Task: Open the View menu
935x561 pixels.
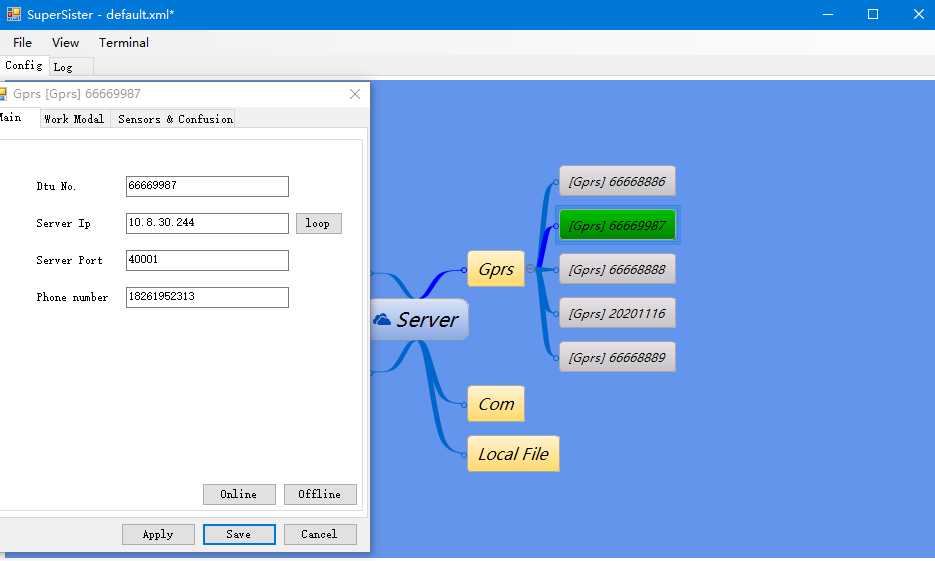Action: pyautogui.click(x=65, y=43)
